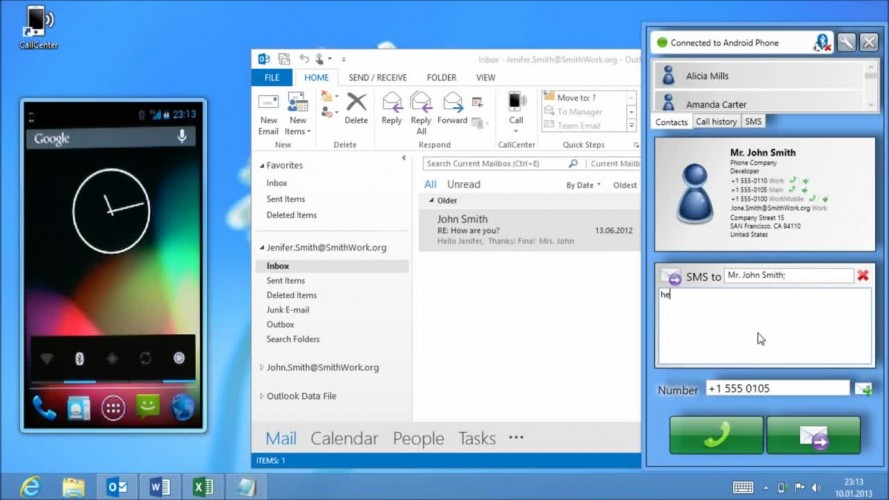Collapse the Favorites folder group
The height and width of the screenshot is (500, 889).
262,166
